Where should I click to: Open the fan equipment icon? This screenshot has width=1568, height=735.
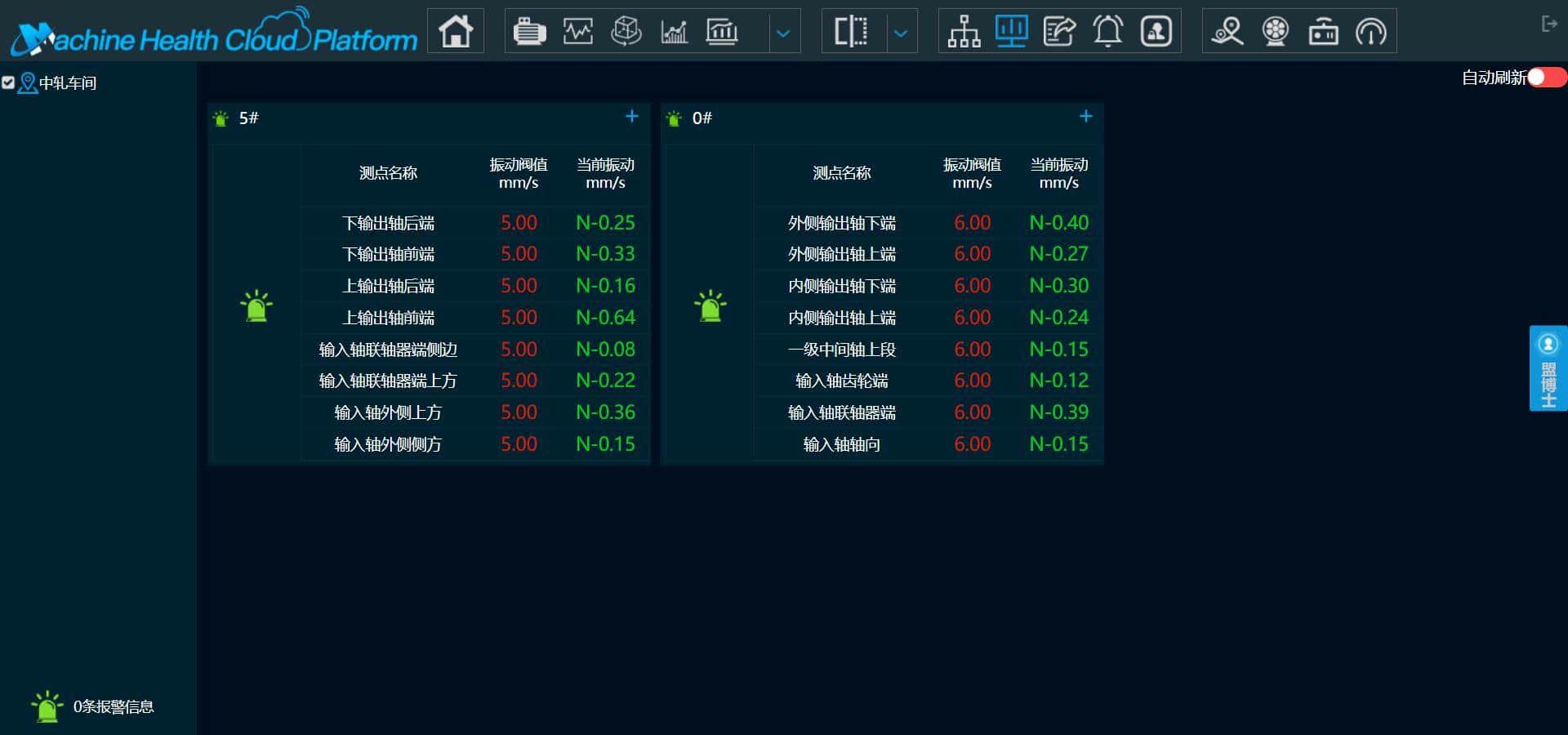[x=1276, y=32]
